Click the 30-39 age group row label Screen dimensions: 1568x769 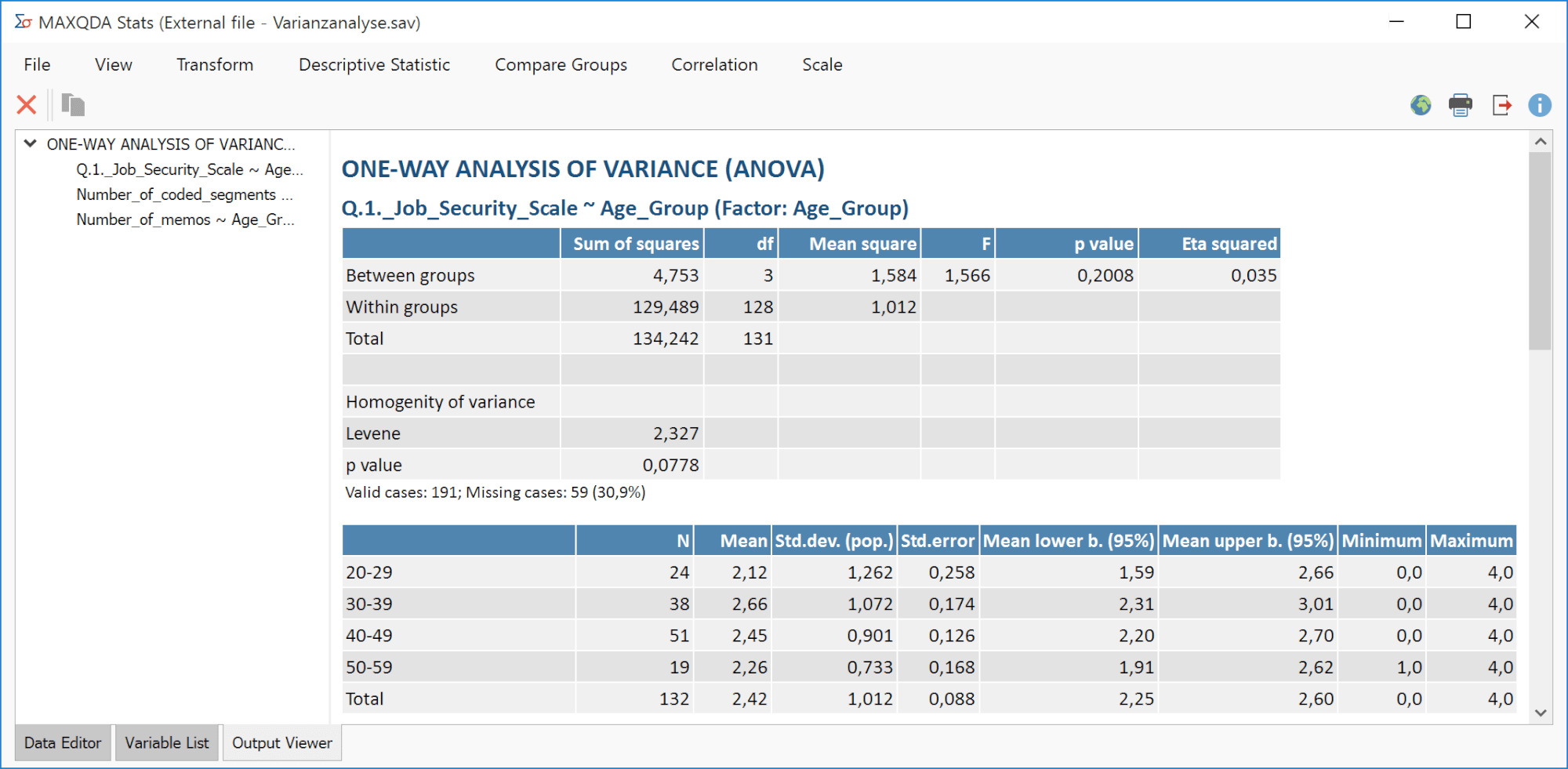point(369,604)
